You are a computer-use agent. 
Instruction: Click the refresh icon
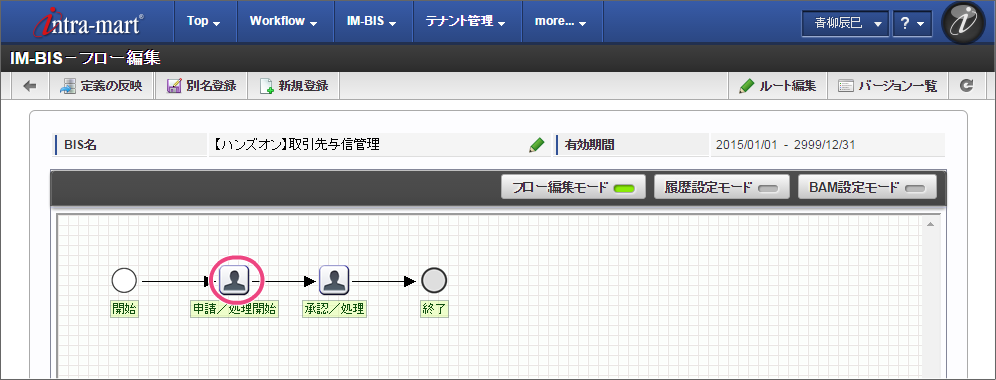click(967, 86)
